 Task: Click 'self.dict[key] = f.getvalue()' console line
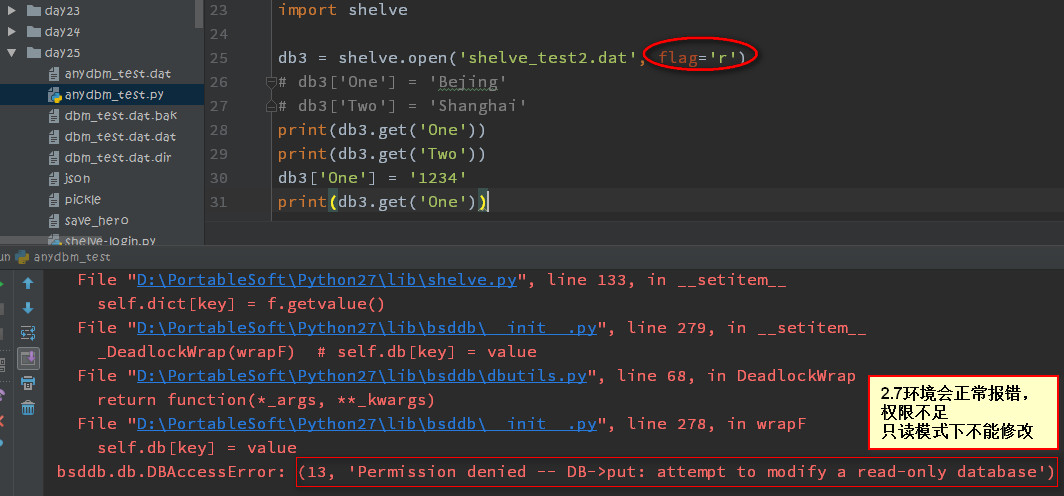(x=241, y=304)
